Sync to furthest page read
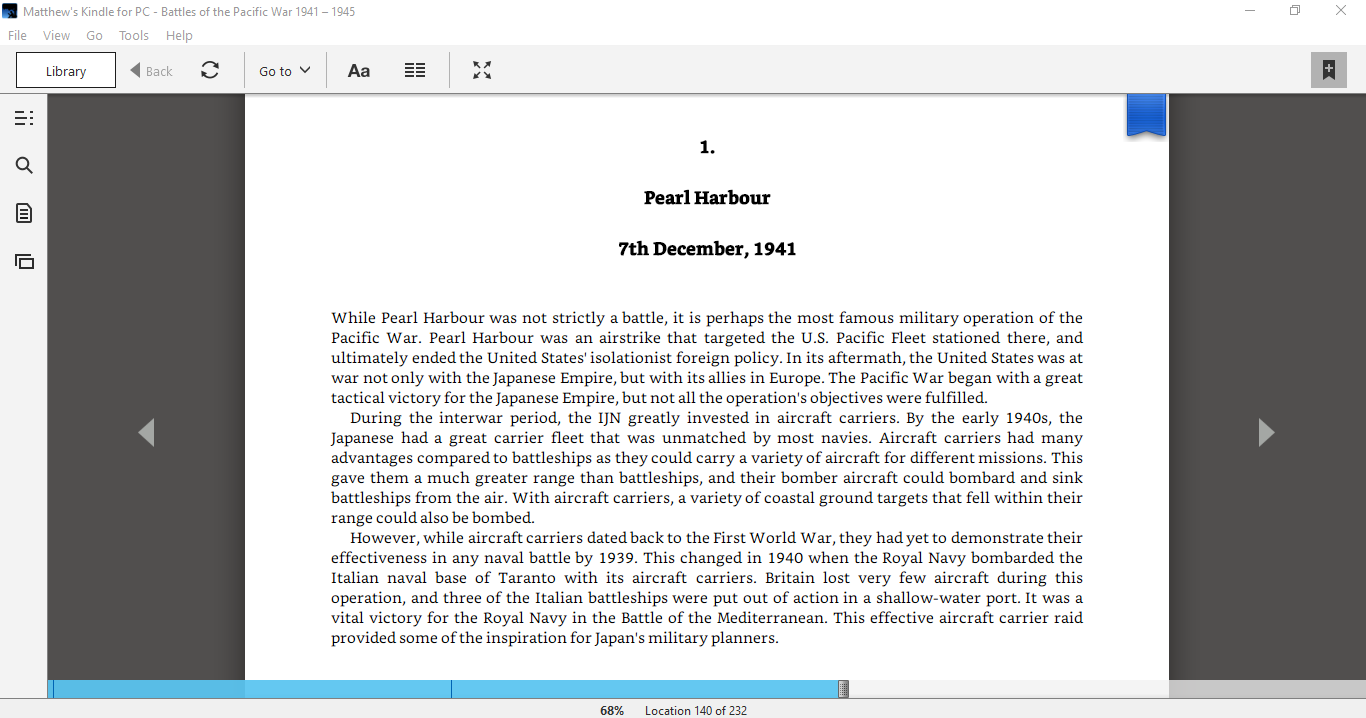 pyautogui.click(x=210, y=70)
